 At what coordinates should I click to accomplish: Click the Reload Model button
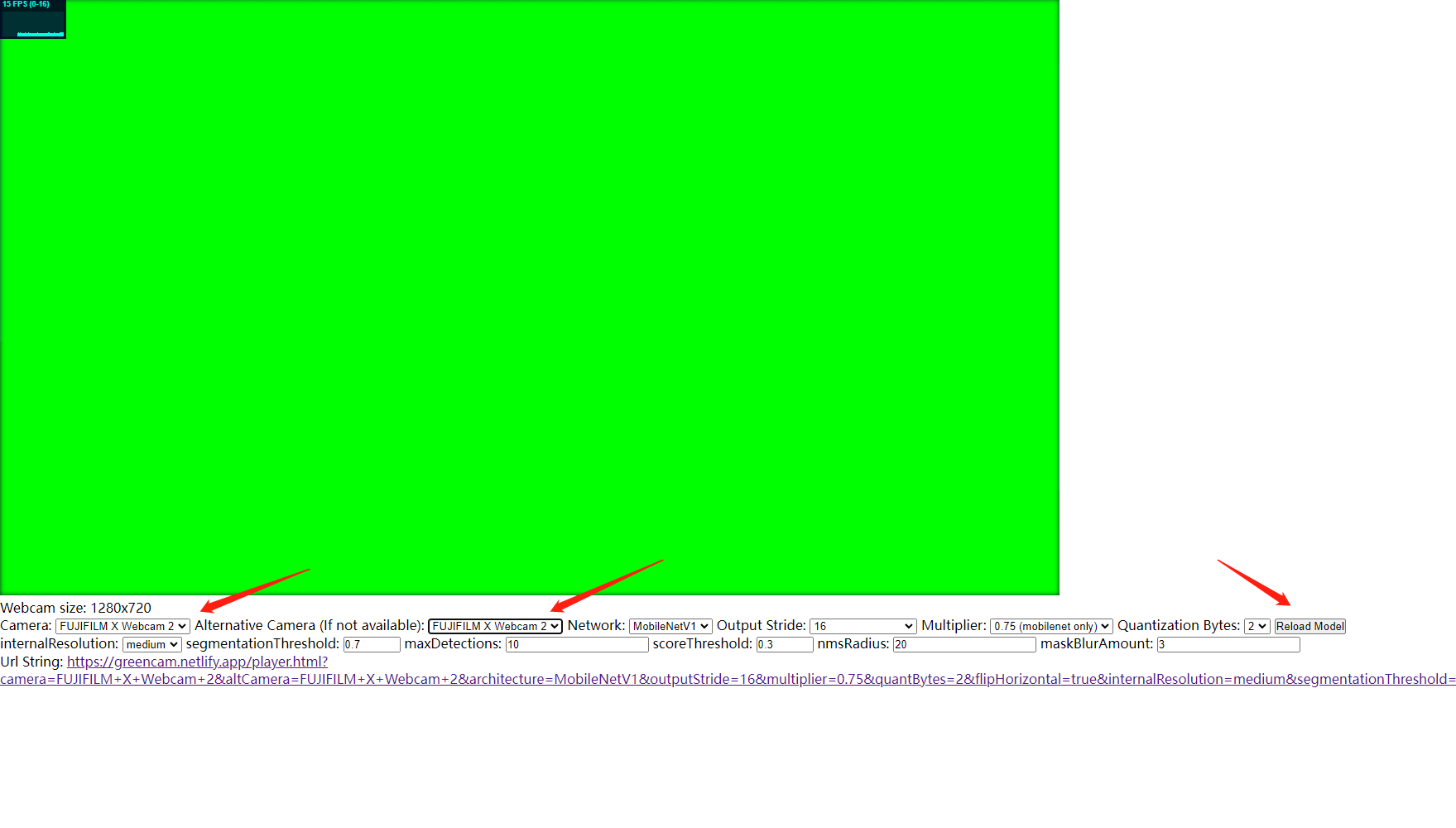[1310, 626]
